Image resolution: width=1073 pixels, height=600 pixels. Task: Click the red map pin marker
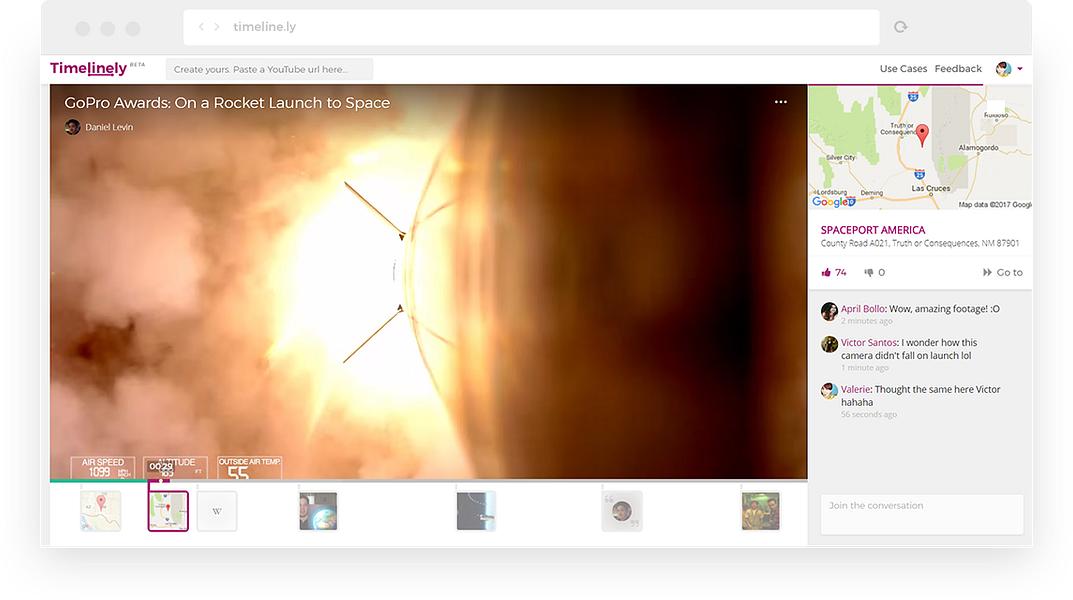[922, 135]
